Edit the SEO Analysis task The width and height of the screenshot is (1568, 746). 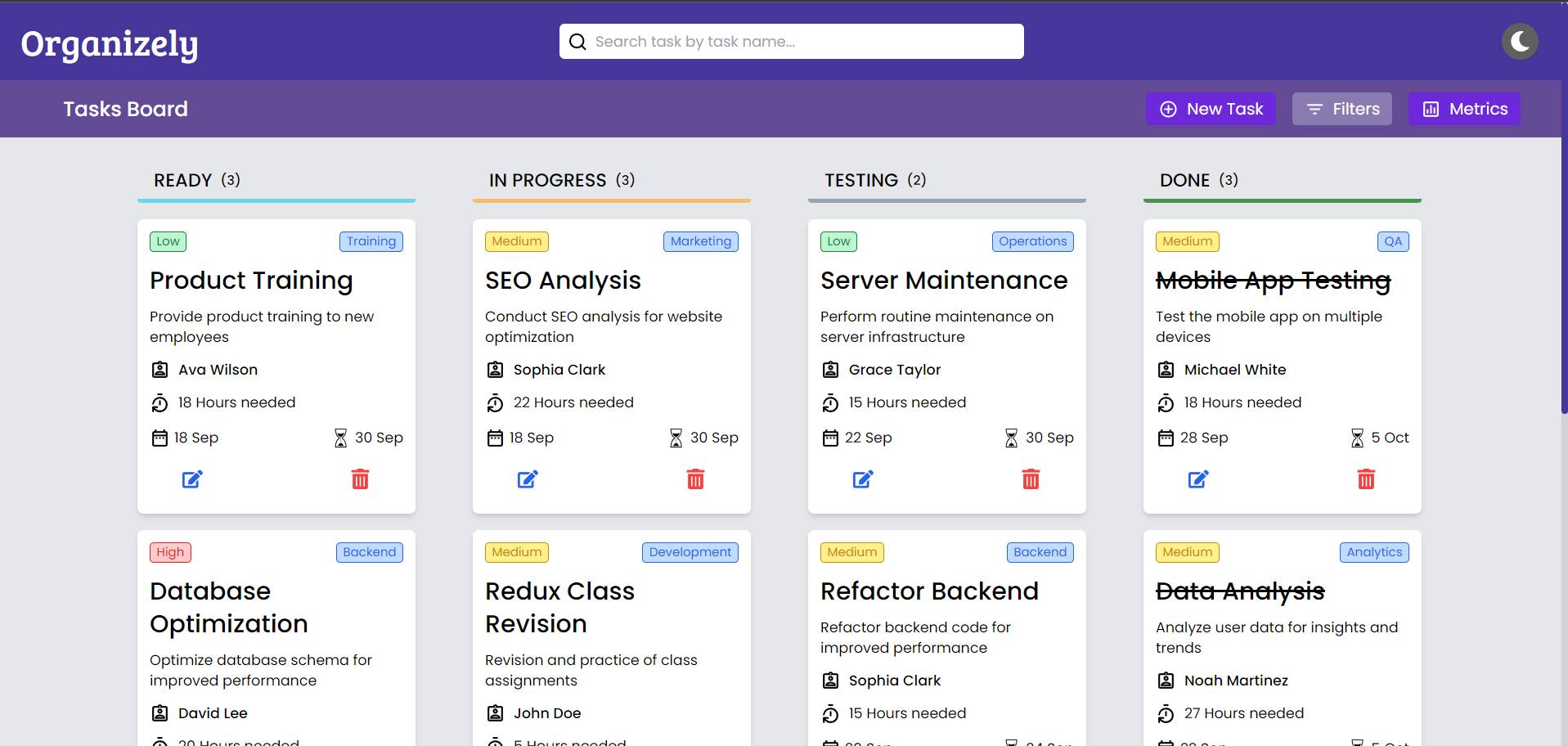point(528,479)
